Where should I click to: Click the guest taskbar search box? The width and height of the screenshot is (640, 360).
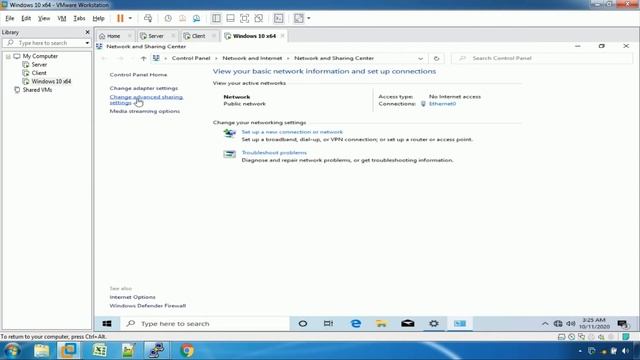205,324
